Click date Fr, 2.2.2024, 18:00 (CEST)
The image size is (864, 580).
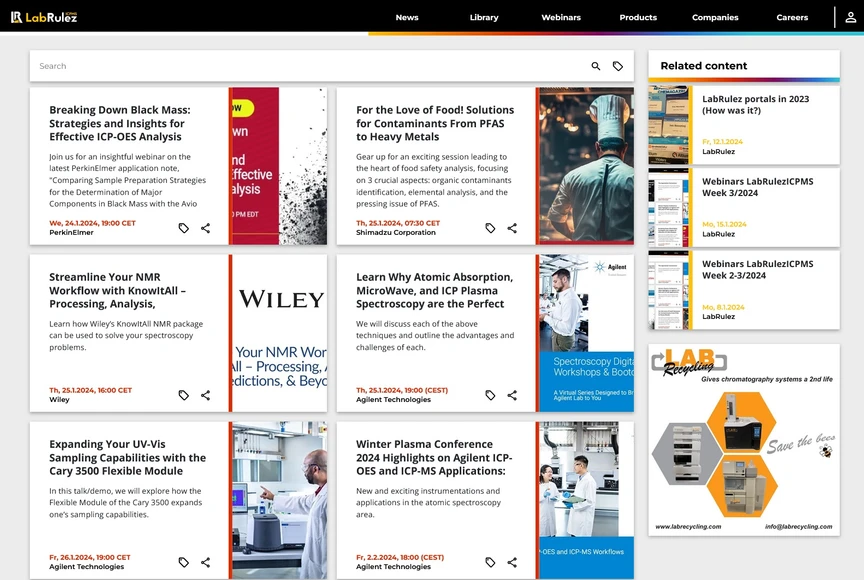(400, 557)
